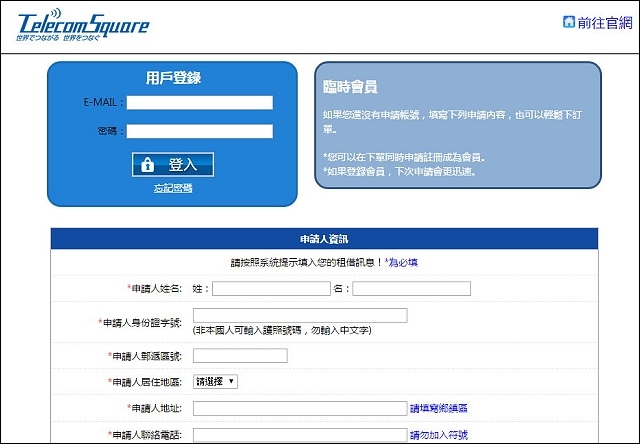Click the 臨時會員 heading text
640x444 pixels.
click(350, 87)
